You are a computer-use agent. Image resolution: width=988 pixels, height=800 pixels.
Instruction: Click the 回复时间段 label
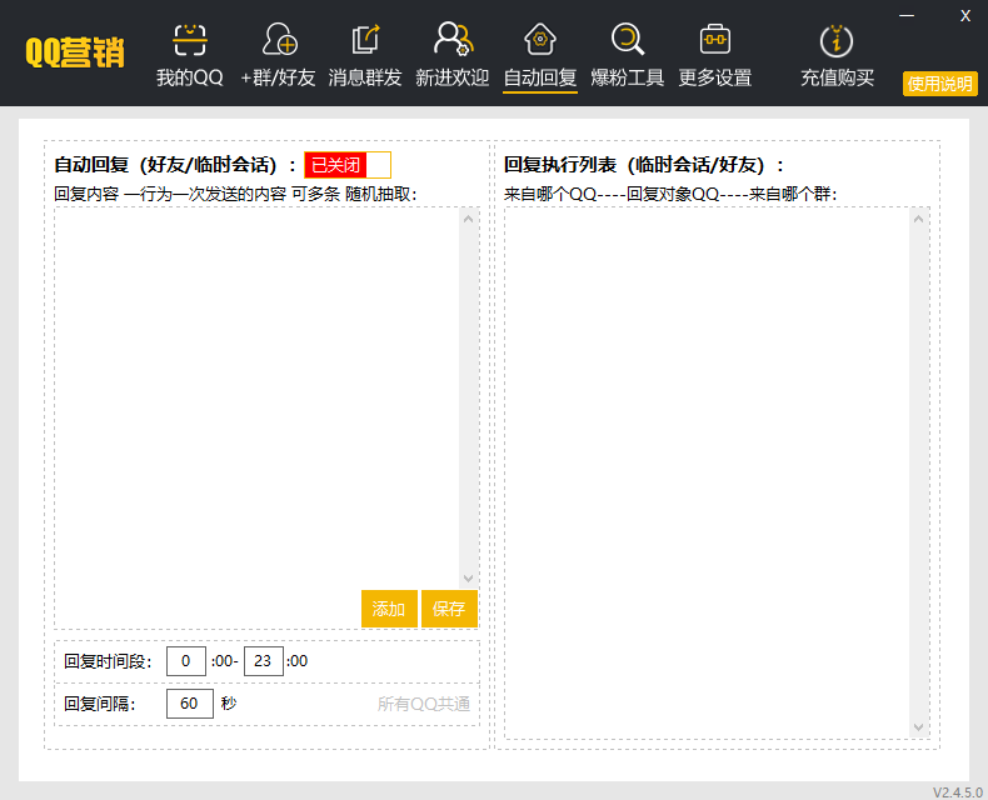click(108, 661)
